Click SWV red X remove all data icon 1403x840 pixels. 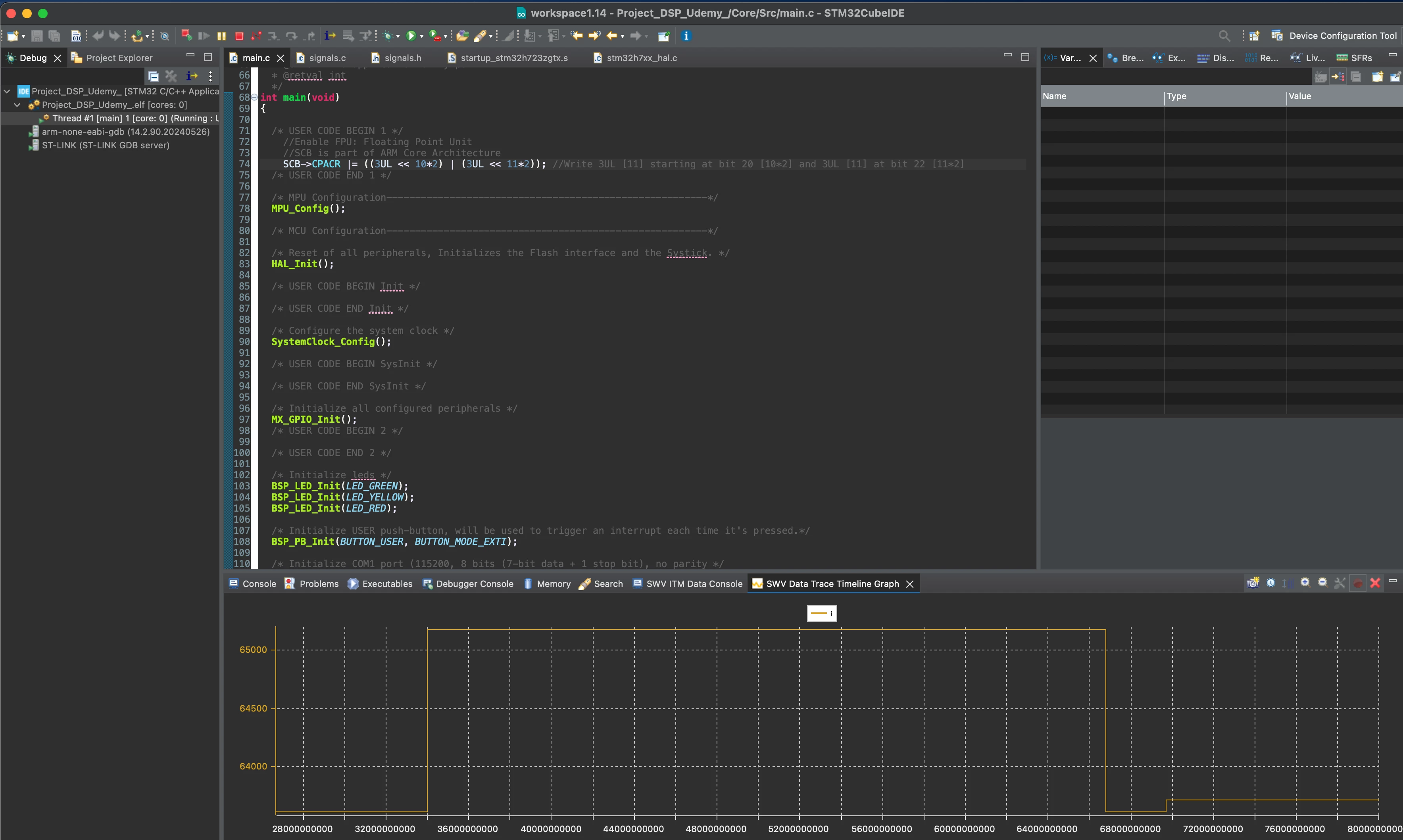1375,583
